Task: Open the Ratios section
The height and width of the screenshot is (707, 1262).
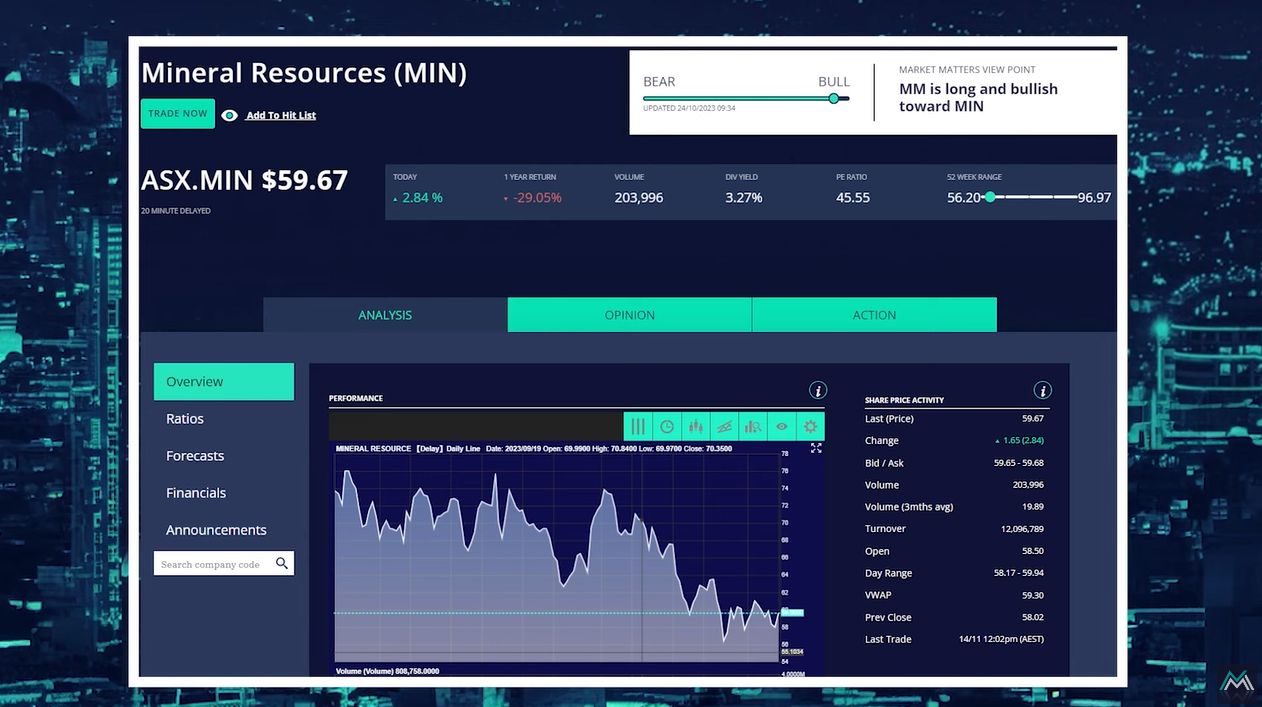Action: pyautogui.click(x=185, y=419)
